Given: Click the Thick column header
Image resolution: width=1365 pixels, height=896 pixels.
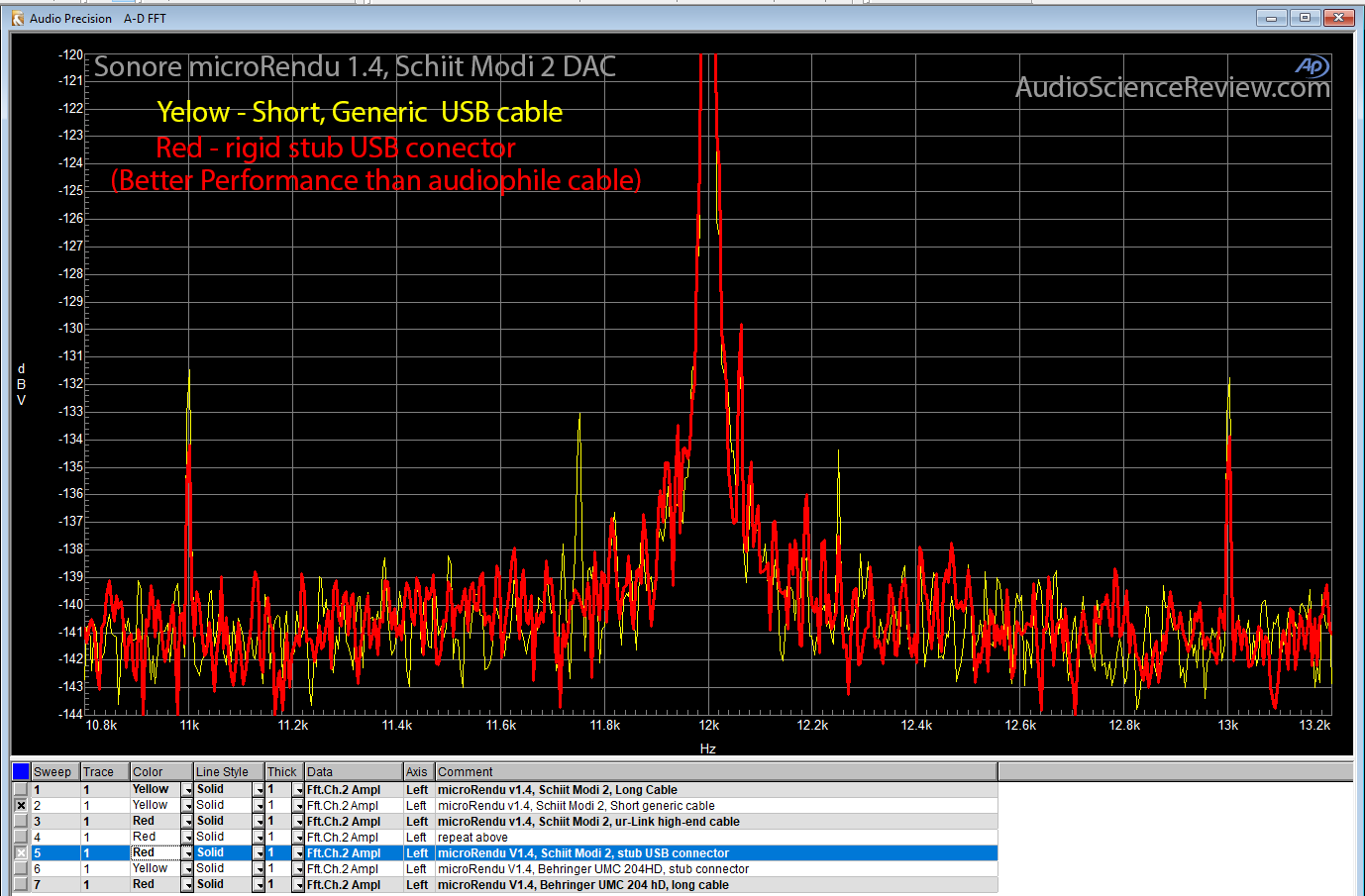Looking at the screenshot, I should [284, 772].
